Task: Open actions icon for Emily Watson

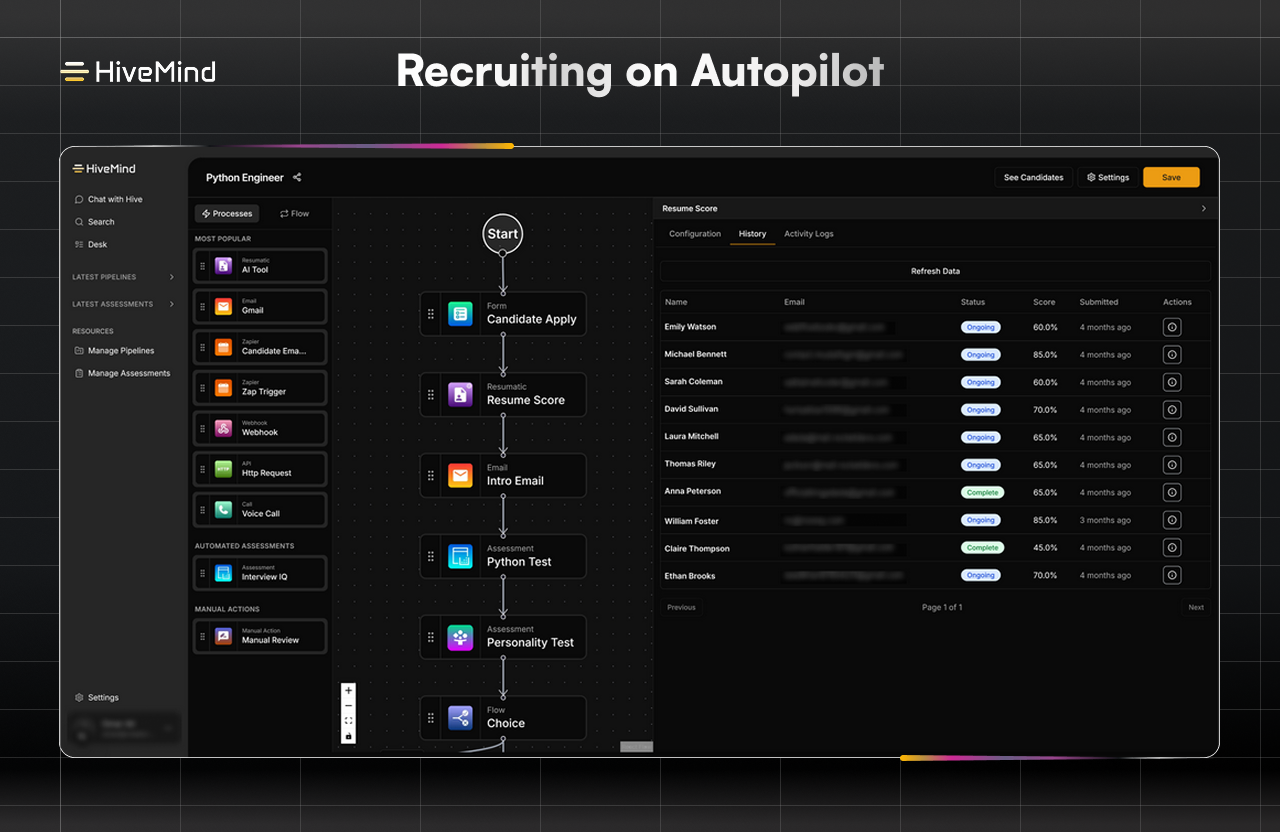Action: pyautogui.click(x=1172, y=327)
